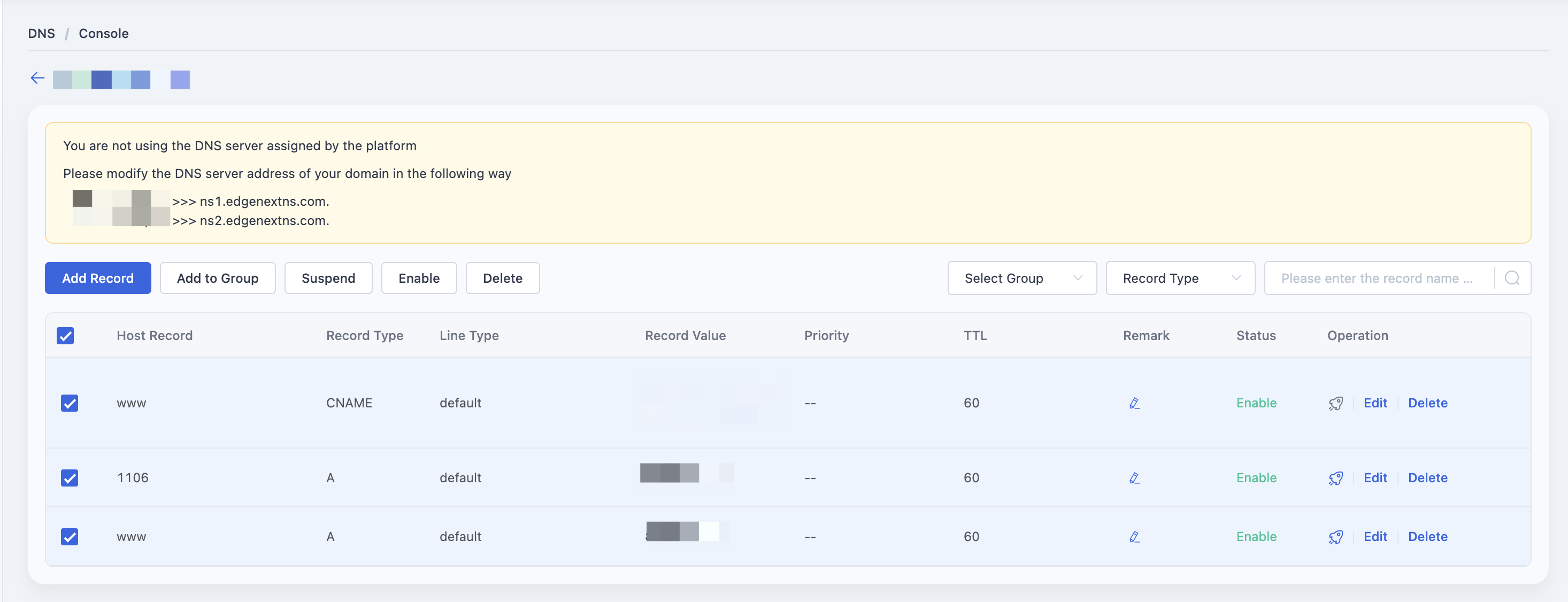Viewport: 1568px width, 602px height.
Task: Uncheck the www A record checkbox
Action: point(70,537)
